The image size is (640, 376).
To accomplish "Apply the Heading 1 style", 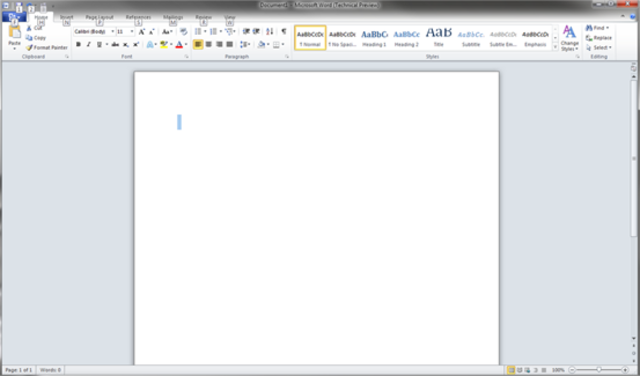I will point(374,38).
